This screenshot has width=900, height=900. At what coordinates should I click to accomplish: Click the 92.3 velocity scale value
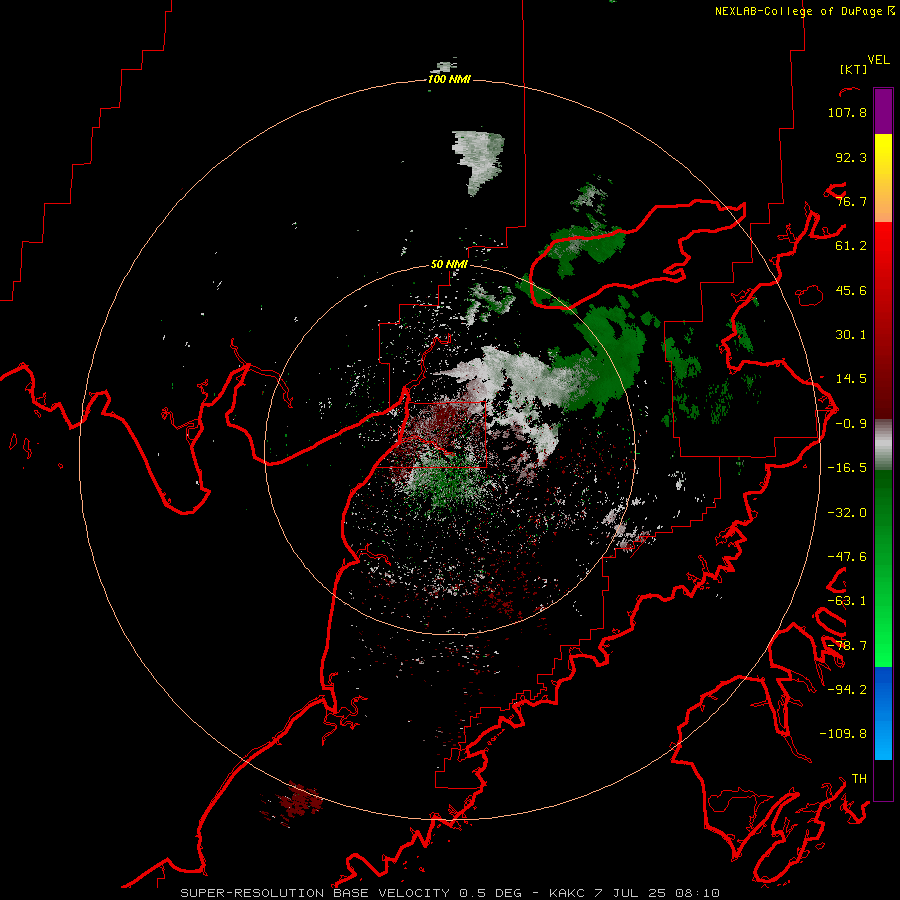point(851,157)
